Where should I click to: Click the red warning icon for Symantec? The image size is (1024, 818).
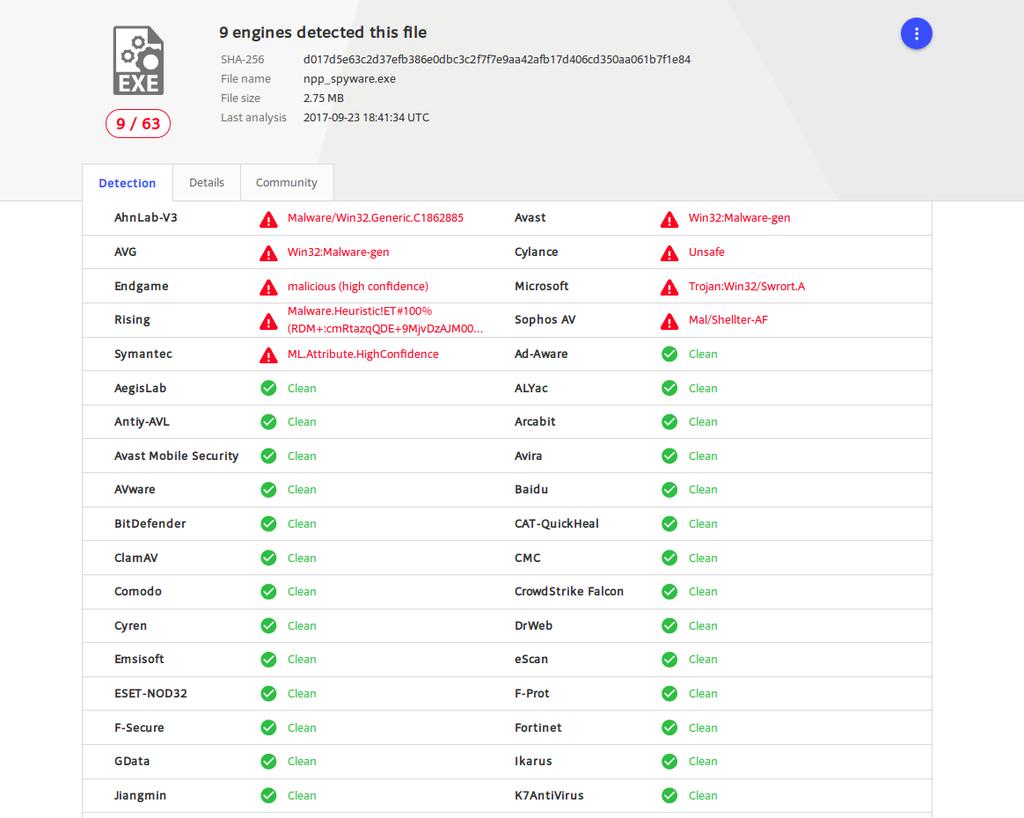[x=268, y=354]
